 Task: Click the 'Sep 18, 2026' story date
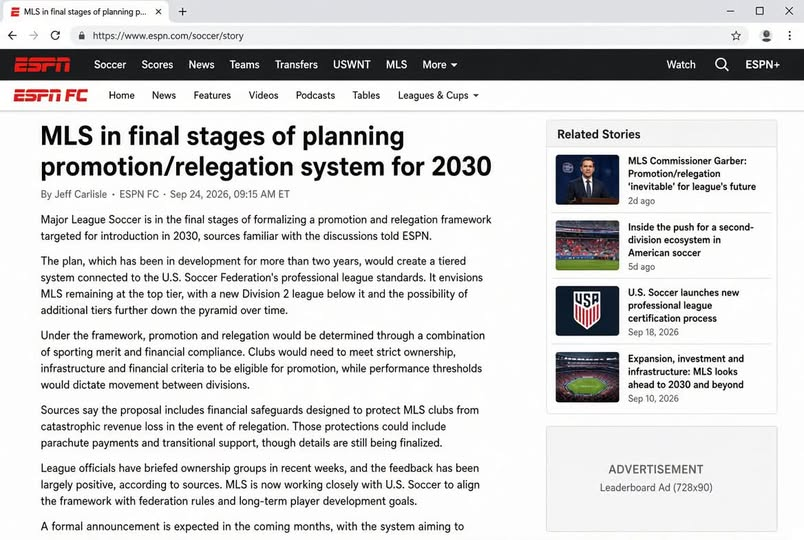(x=653, y=332)
